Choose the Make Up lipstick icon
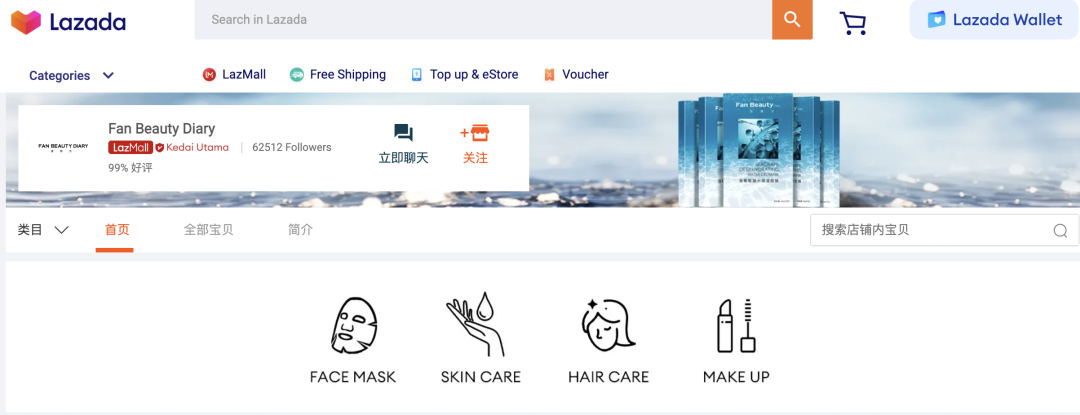The height and width of the screenshot is (415, 1080). pos(736,325)
